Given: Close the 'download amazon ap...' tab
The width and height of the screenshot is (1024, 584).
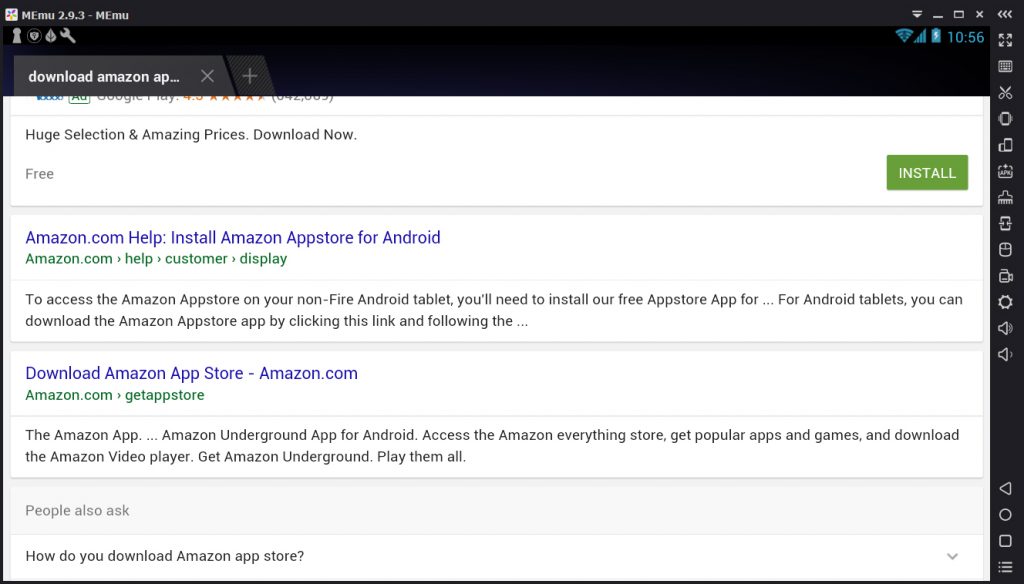Looking at the screenshot, I should 207,76.
